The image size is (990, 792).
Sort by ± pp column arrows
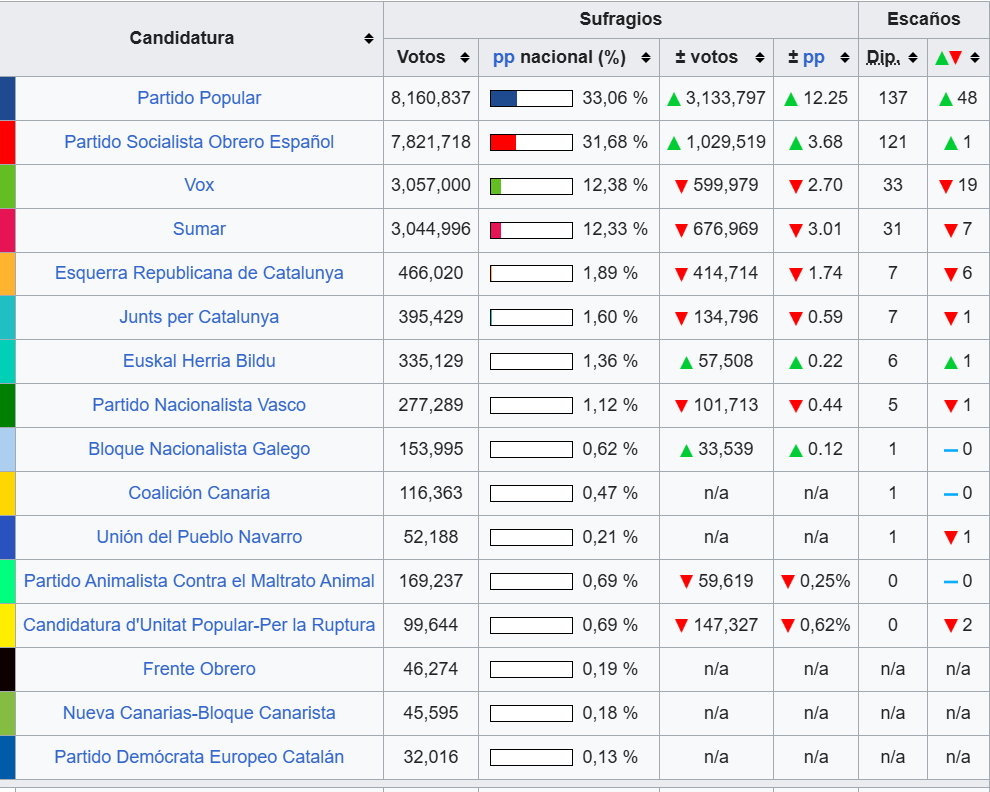[x=844, y=58]
